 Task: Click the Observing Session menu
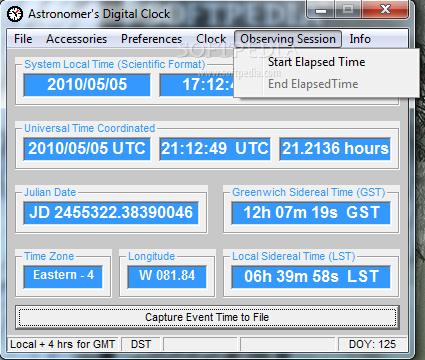pos(288,39)
